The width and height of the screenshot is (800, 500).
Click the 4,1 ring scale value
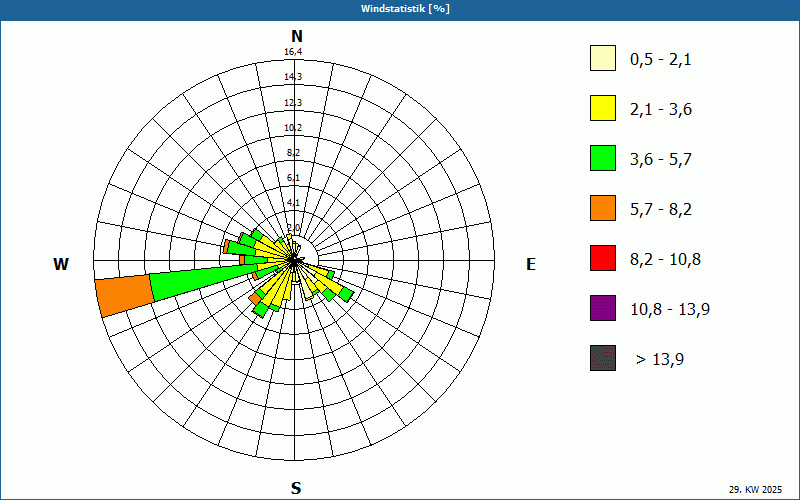coord(293,203)
